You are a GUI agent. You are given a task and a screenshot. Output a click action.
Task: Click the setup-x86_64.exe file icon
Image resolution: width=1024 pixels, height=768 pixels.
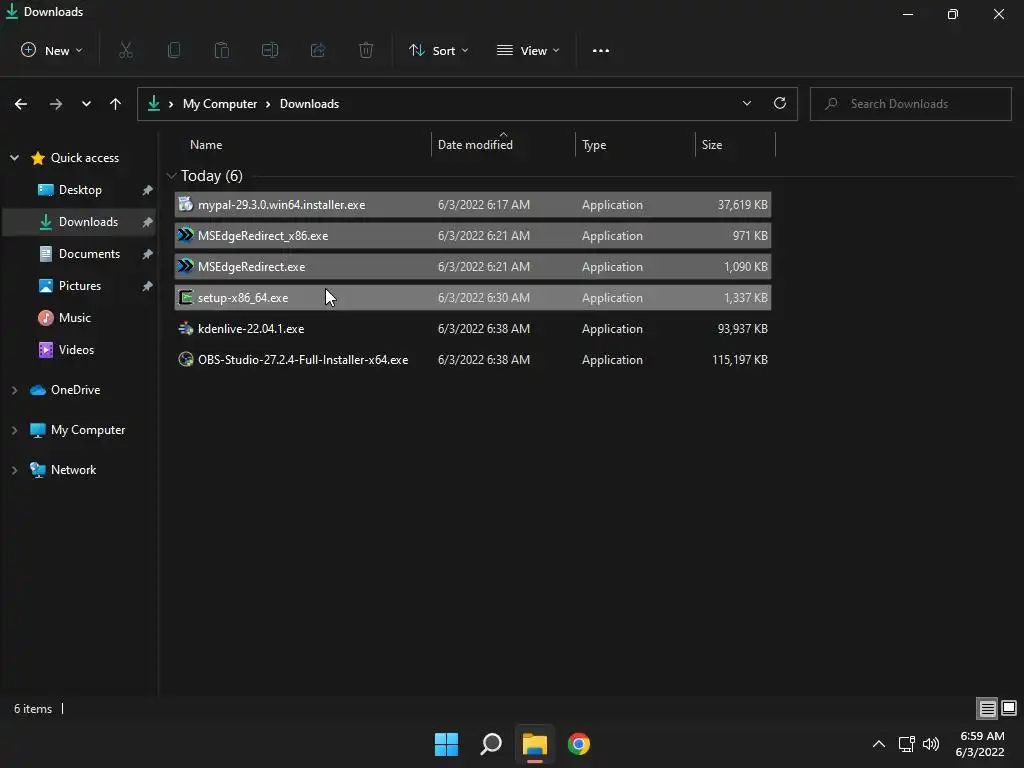(186, 298)
